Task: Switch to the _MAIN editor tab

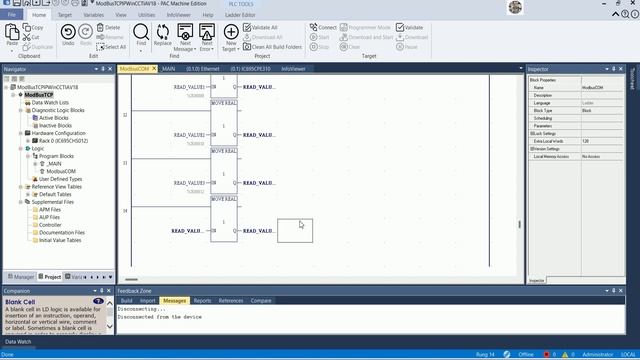Action: click(168, 69)
